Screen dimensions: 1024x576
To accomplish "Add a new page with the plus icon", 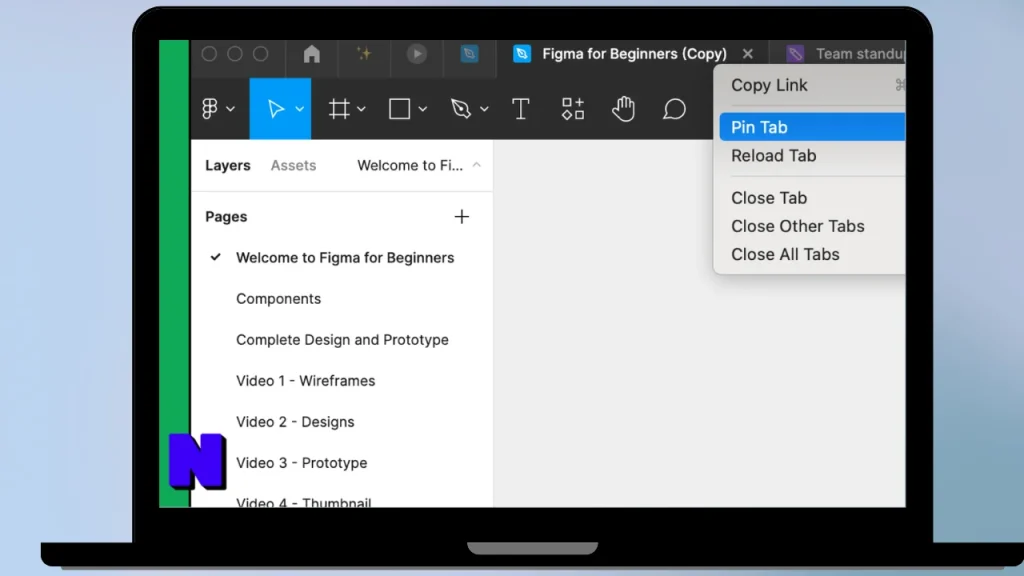I will (462, 217).
